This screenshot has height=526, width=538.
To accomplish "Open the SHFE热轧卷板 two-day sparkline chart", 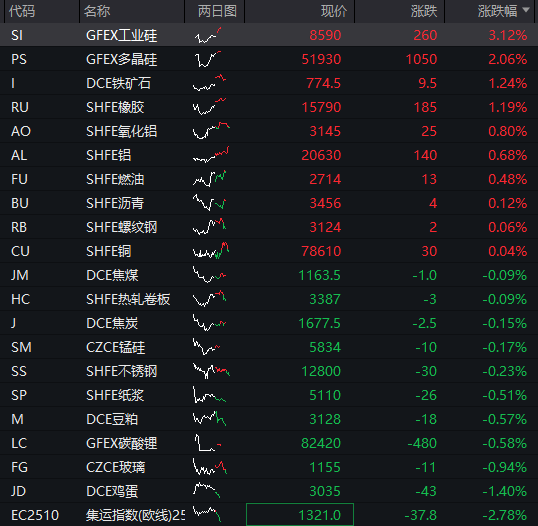I will click(209, 299).
